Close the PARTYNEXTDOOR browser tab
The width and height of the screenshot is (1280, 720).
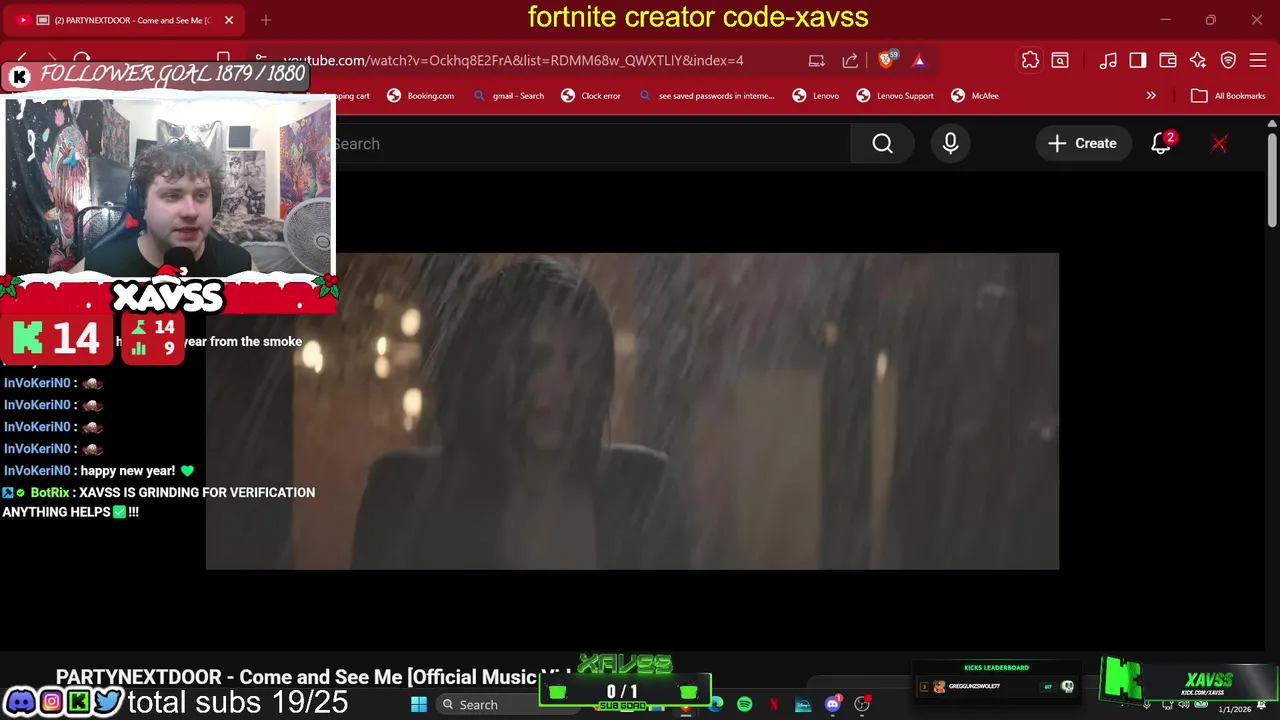pyautogui.click(x=229, y=20)
